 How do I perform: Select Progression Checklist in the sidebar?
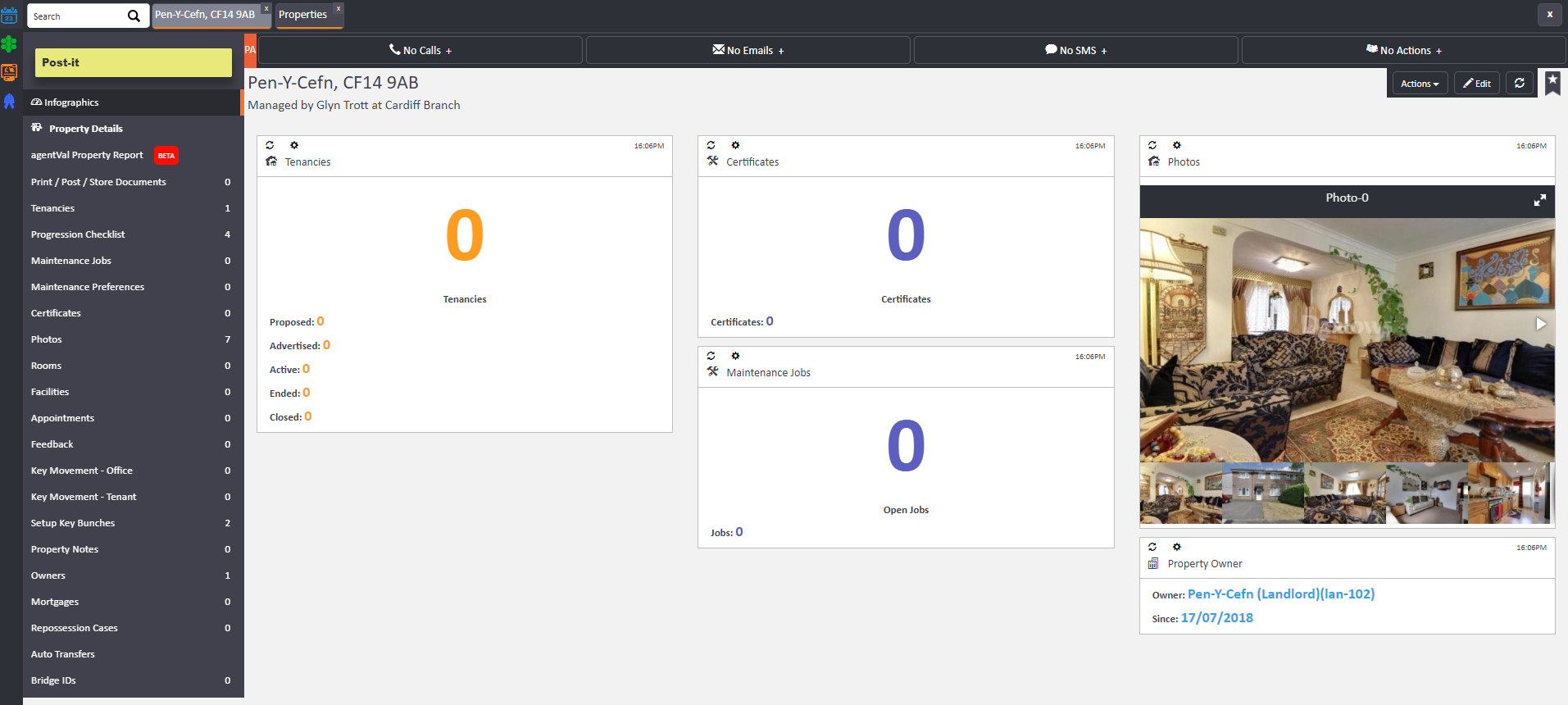(78, 234)
